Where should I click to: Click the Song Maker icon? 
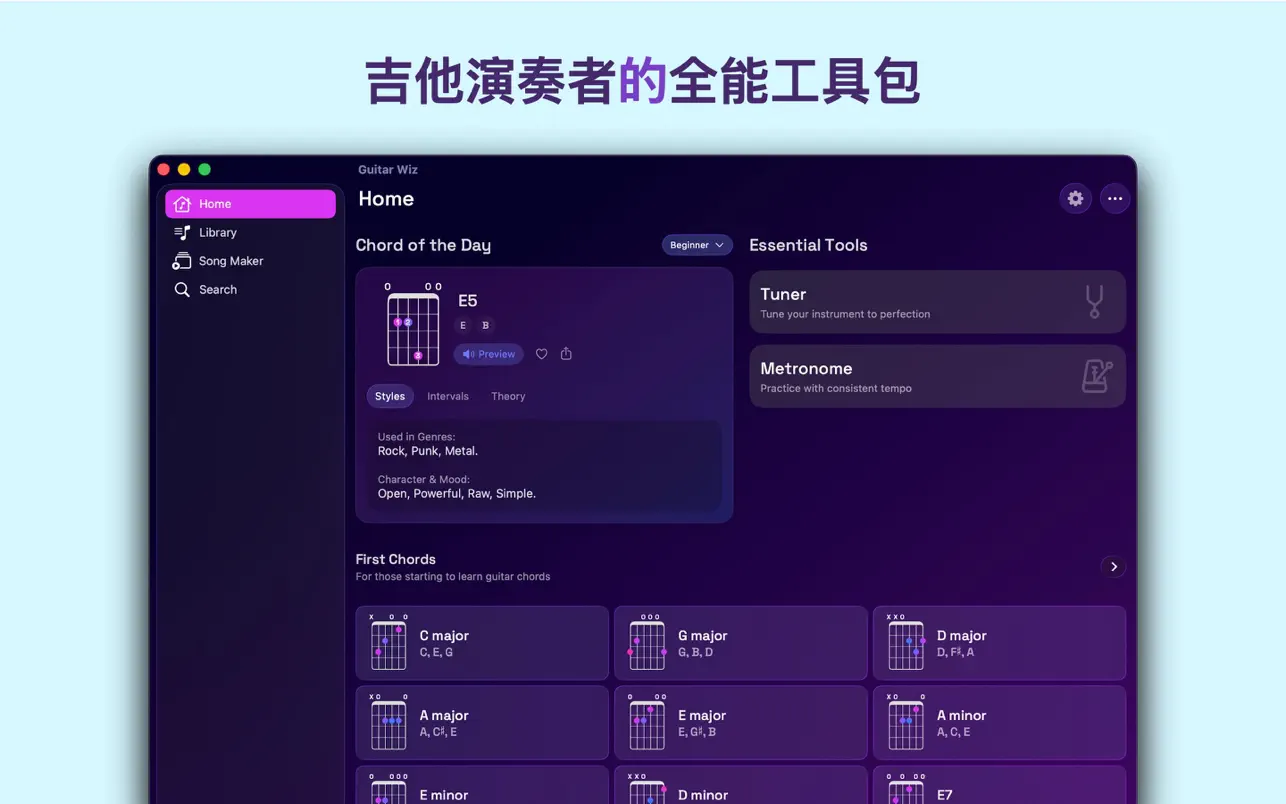point(182,261)
